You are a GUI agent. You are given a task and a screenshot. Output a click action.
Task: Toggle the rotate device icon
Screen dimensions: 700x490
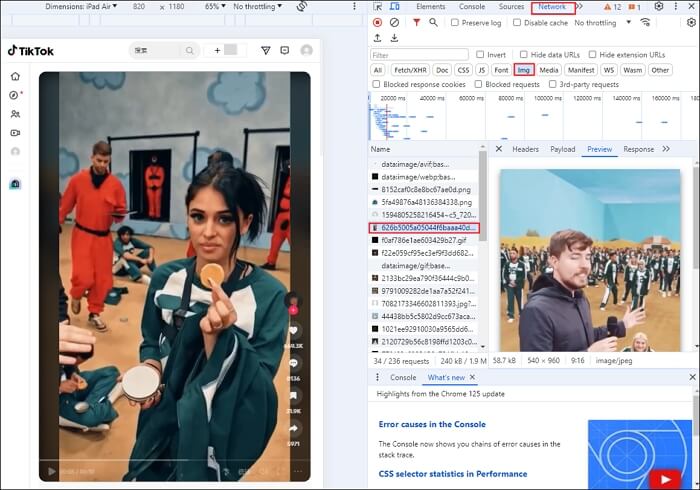coord(302,6)
